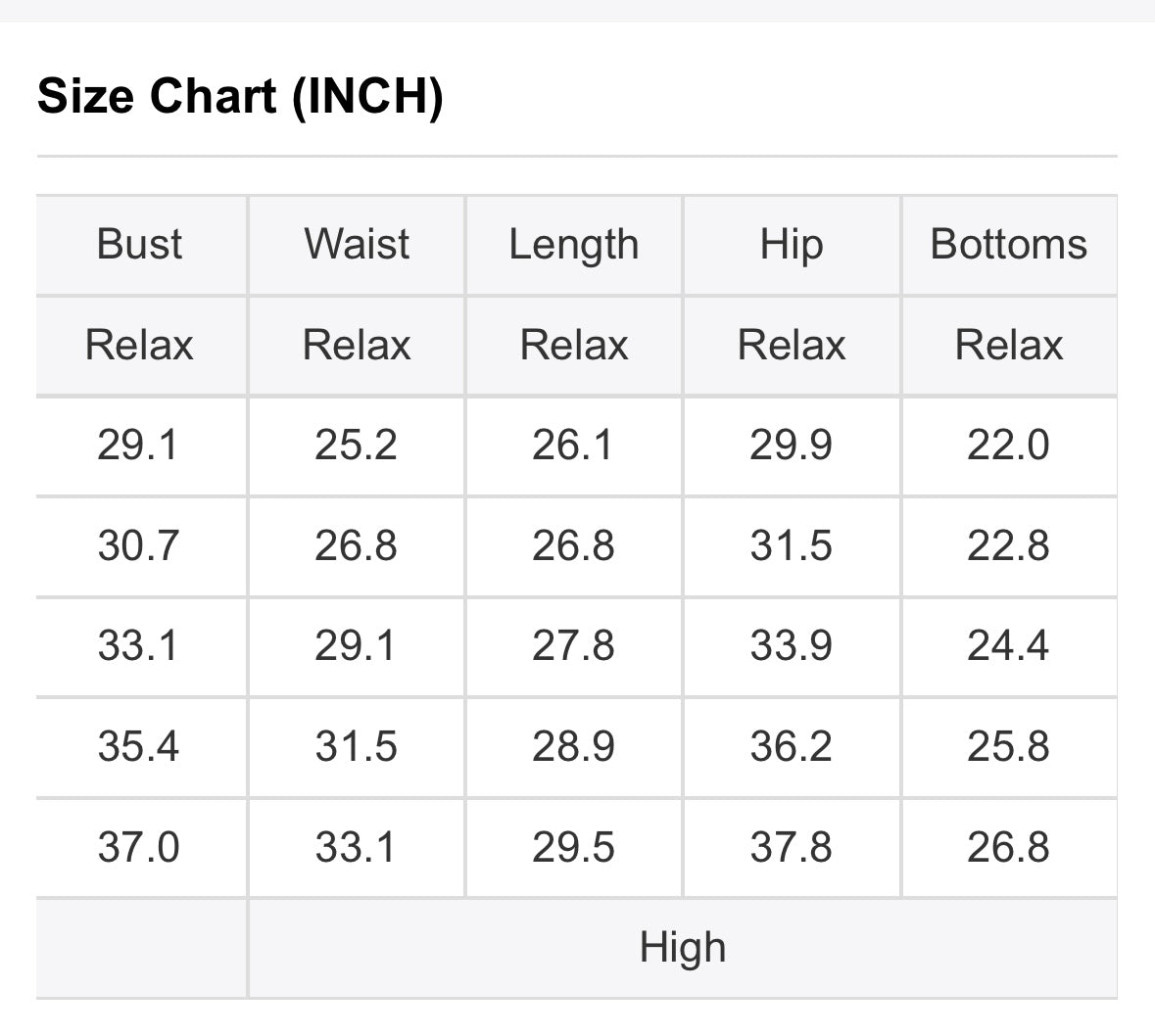The height and width of the screenshot is (1036, 1155).
Task: Select the Bottoms column header
Action: tap(1009, 245)
